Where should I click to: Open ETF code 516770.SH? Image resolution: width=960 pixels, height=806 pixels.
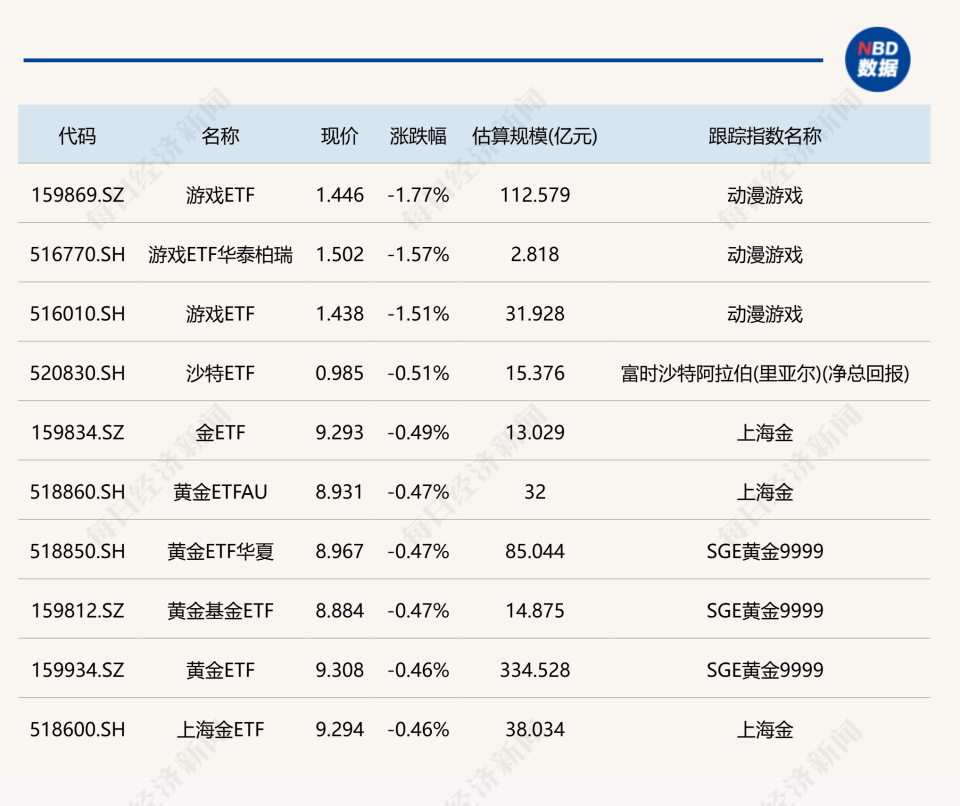point(78,254)
